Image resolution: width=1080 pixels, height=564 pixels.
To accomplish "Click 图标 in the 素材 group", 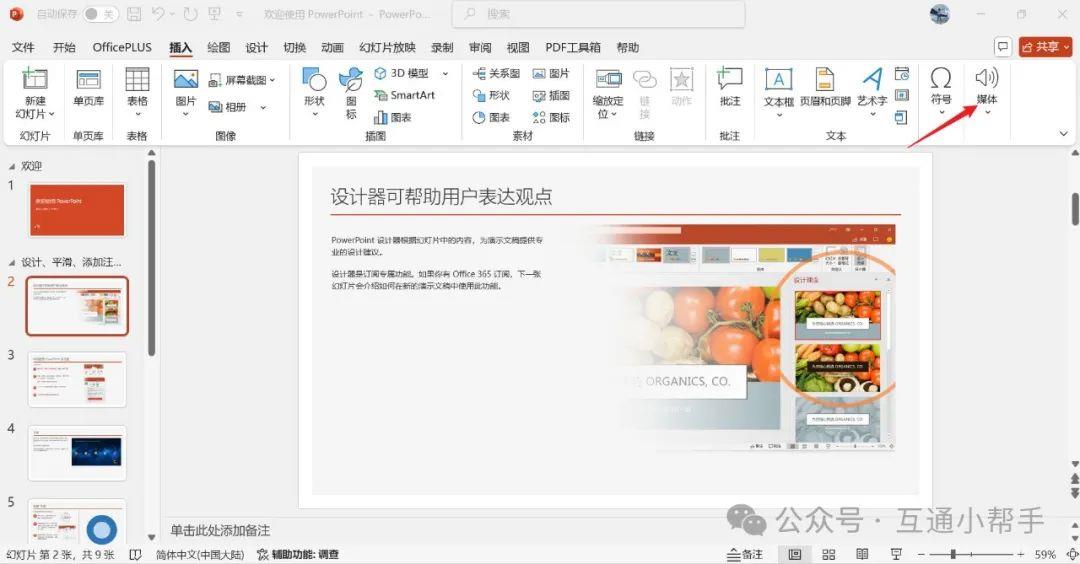I will pos(551,117).
